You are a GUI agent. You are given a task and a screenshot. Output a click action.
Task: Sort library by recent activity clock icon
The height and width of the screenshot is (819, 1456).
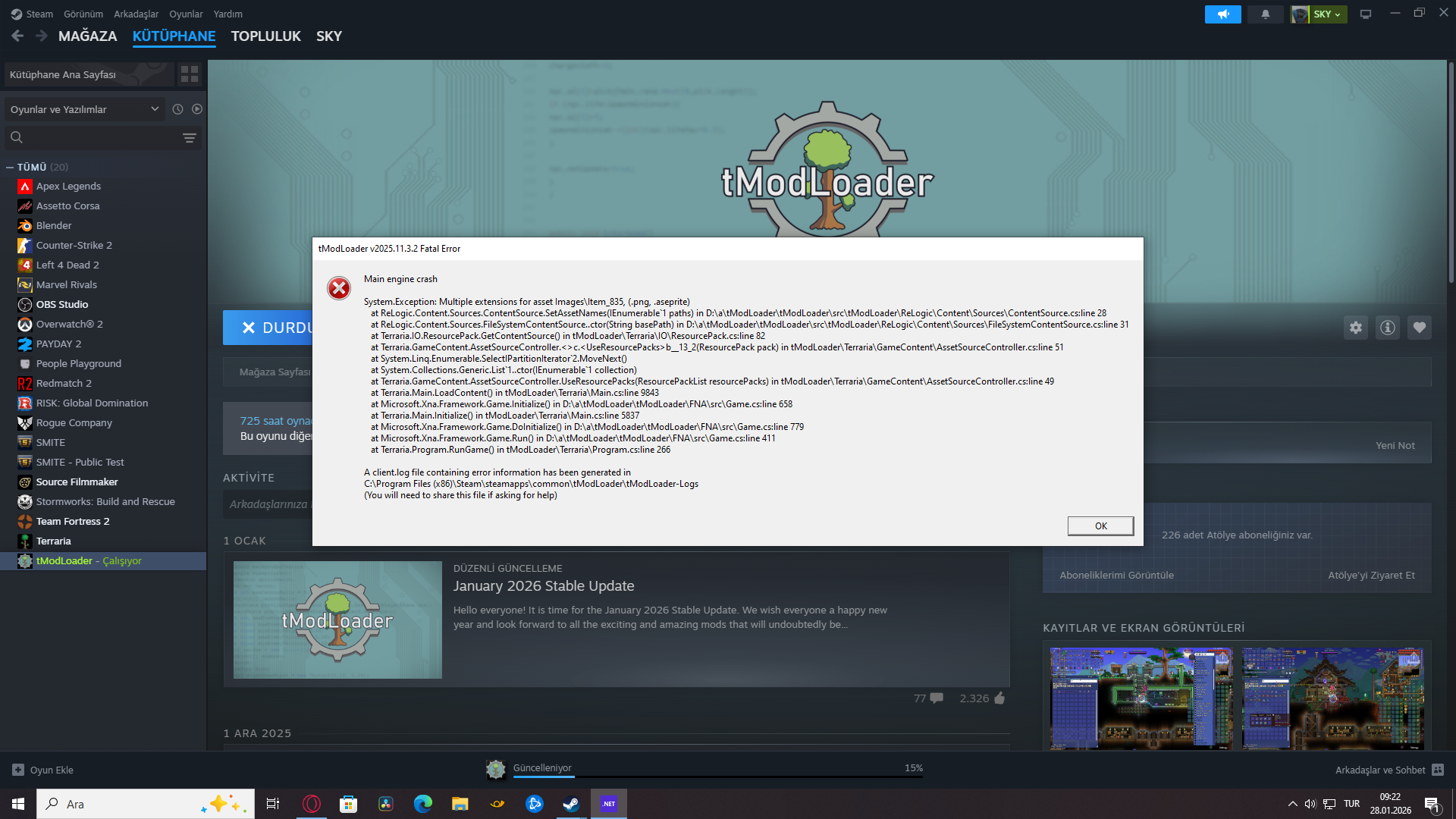(x=177, y=109)
